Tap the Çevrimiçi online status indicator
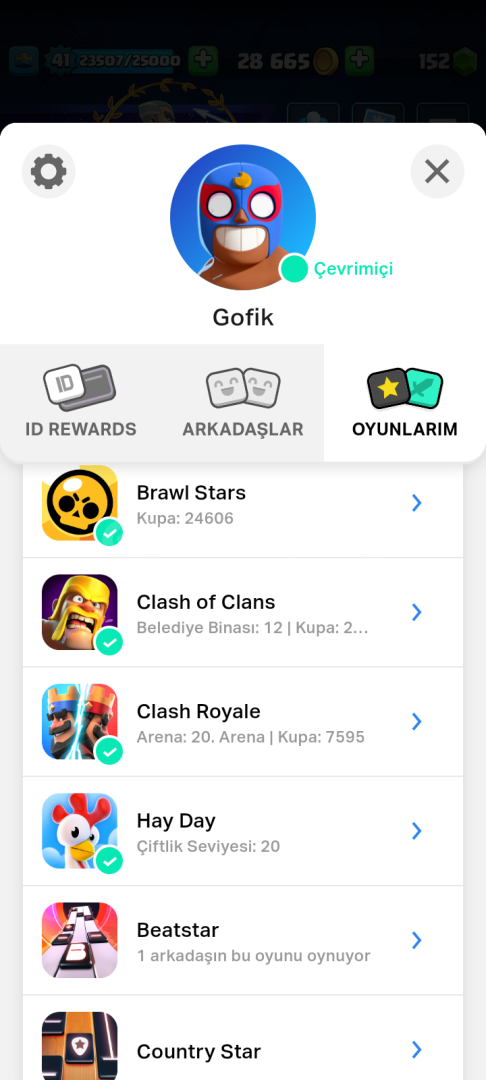This screenshot has width=486, height=1080. point(337,269)
